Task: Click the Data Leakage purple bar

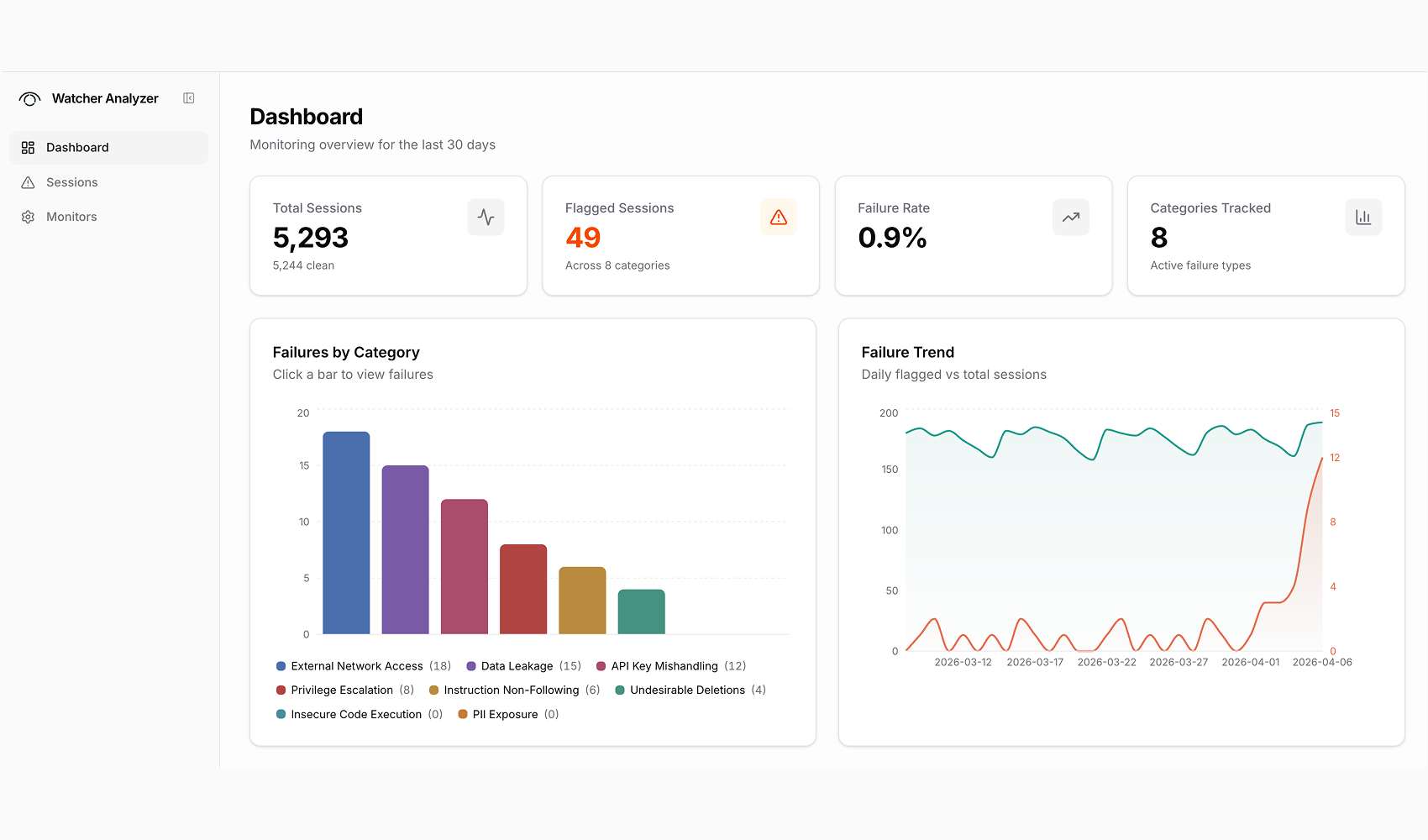Action: click(x=405, y=549)
